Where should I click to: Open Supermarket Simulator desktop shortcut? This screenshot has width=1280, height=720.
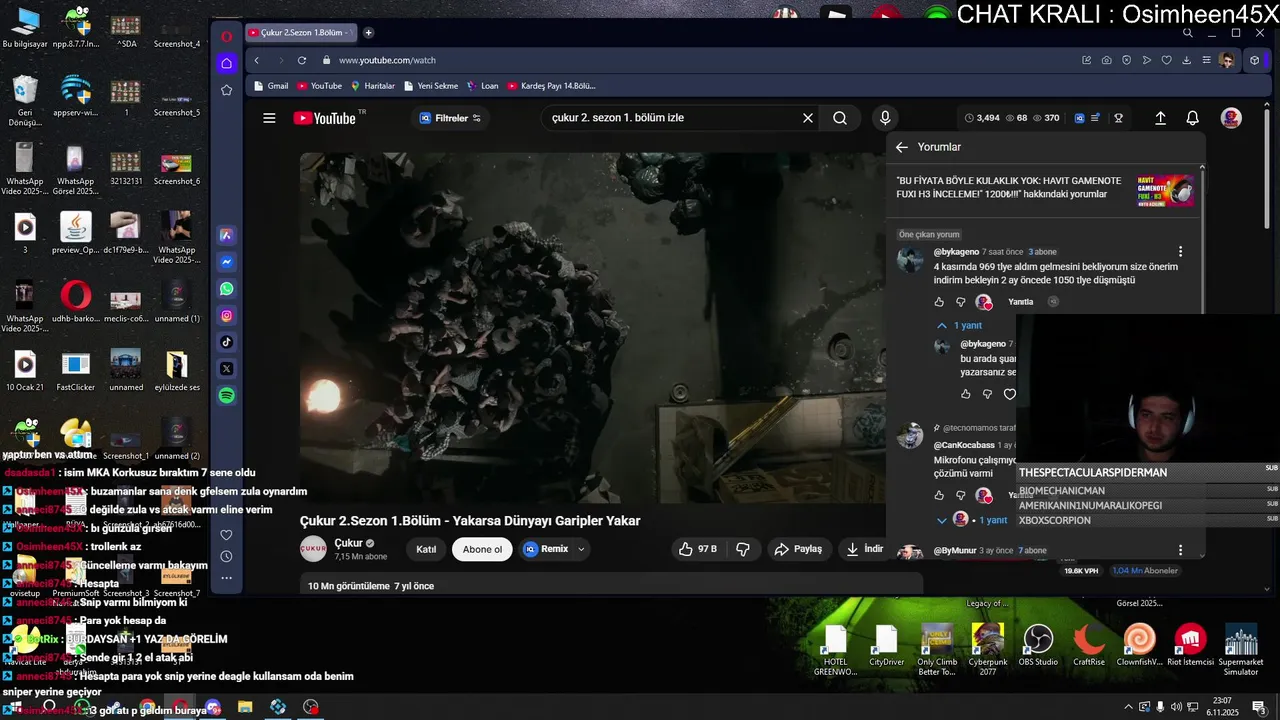[x=1241, y=649]
